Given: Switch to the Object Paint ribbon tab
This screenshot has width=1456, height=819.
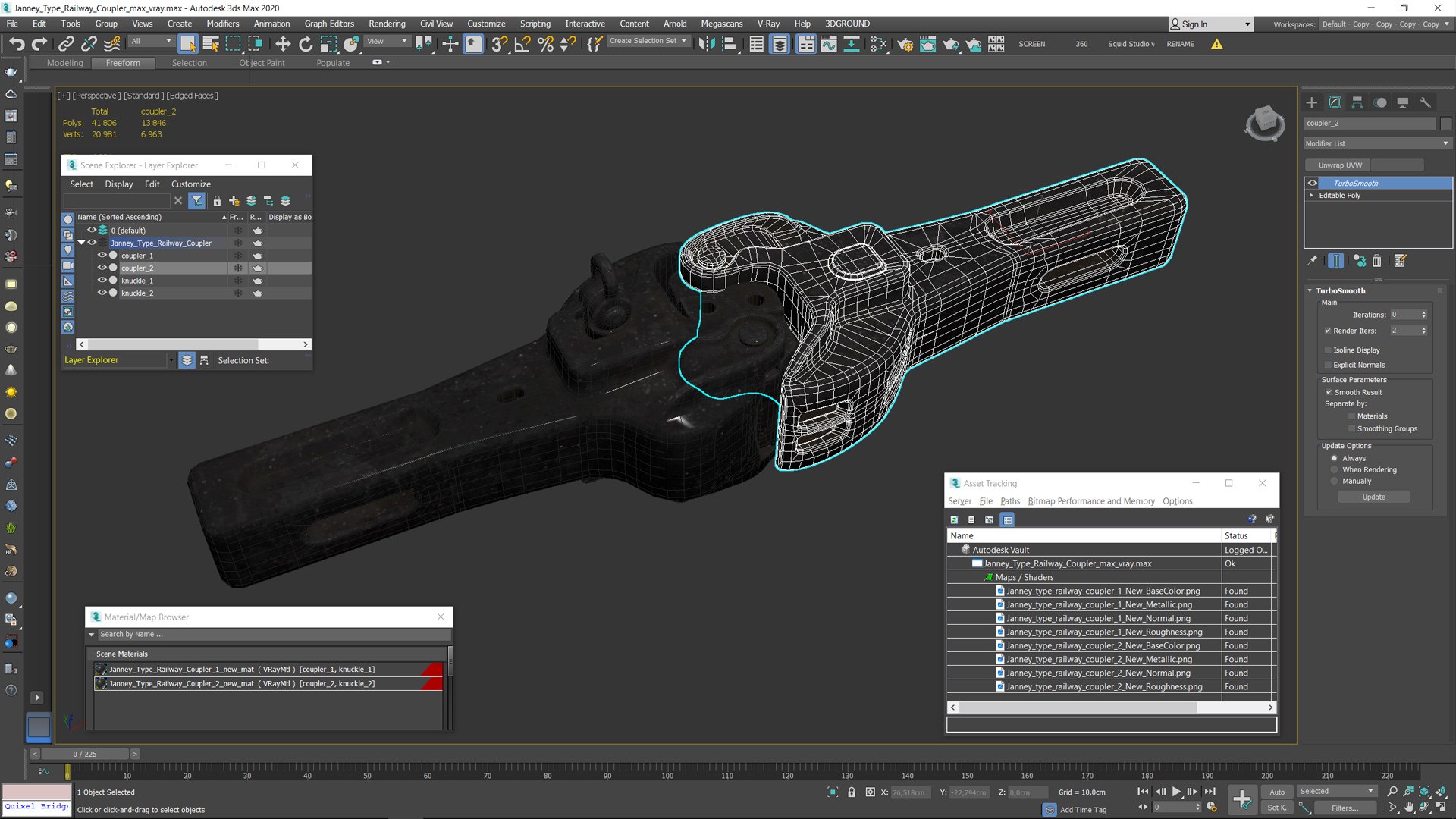Looking at the screenshot, I should (262, 63).
